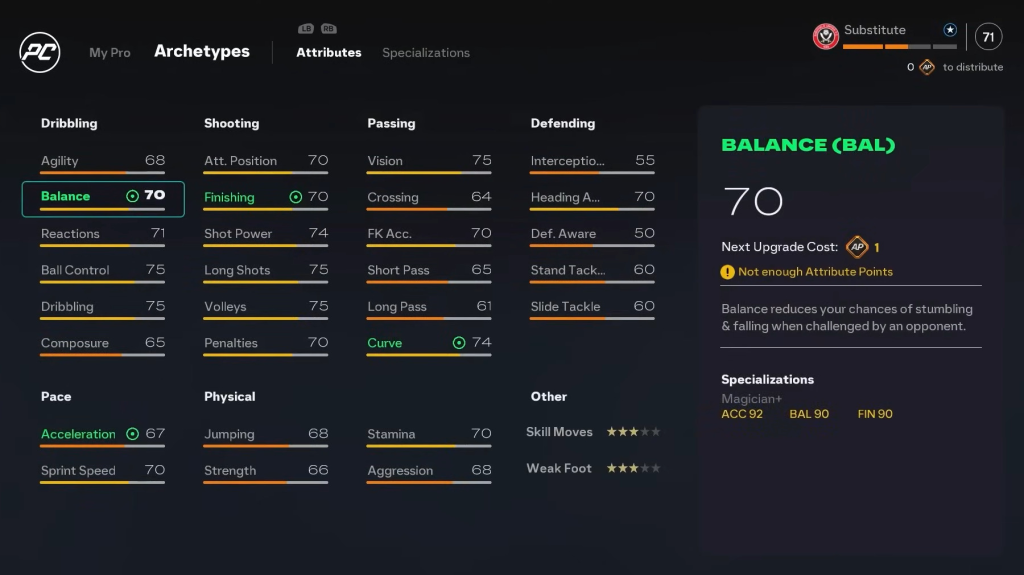Click the Weak Foot star rating
The height and width of the screenshot is (575, 1024).
[x=633, y=468]
